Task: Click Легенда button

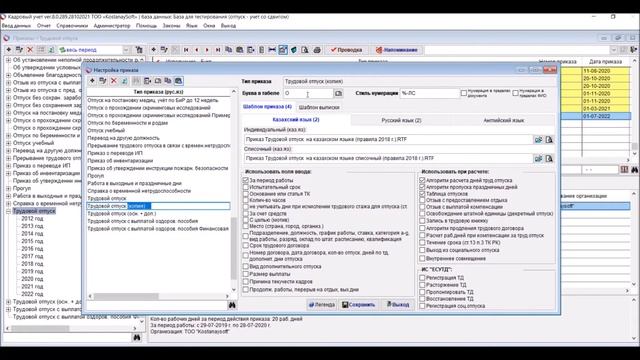Action: tap(322, 304)
